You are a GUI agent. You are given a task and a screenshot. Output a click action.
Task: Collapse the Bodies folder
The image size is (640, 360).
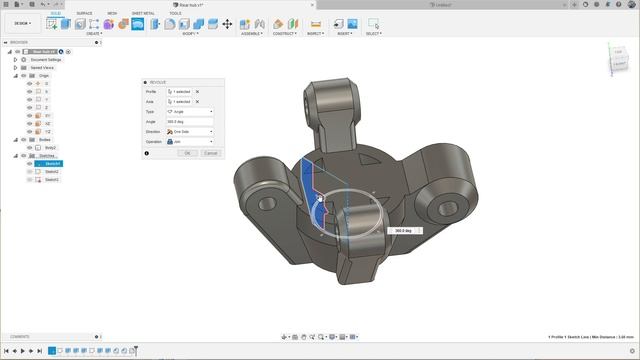16,140
